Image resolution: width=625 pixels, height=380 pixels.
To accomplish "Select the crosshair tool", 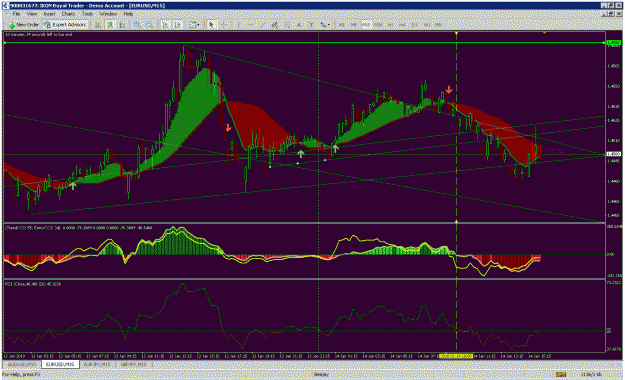I will point(224,25).
